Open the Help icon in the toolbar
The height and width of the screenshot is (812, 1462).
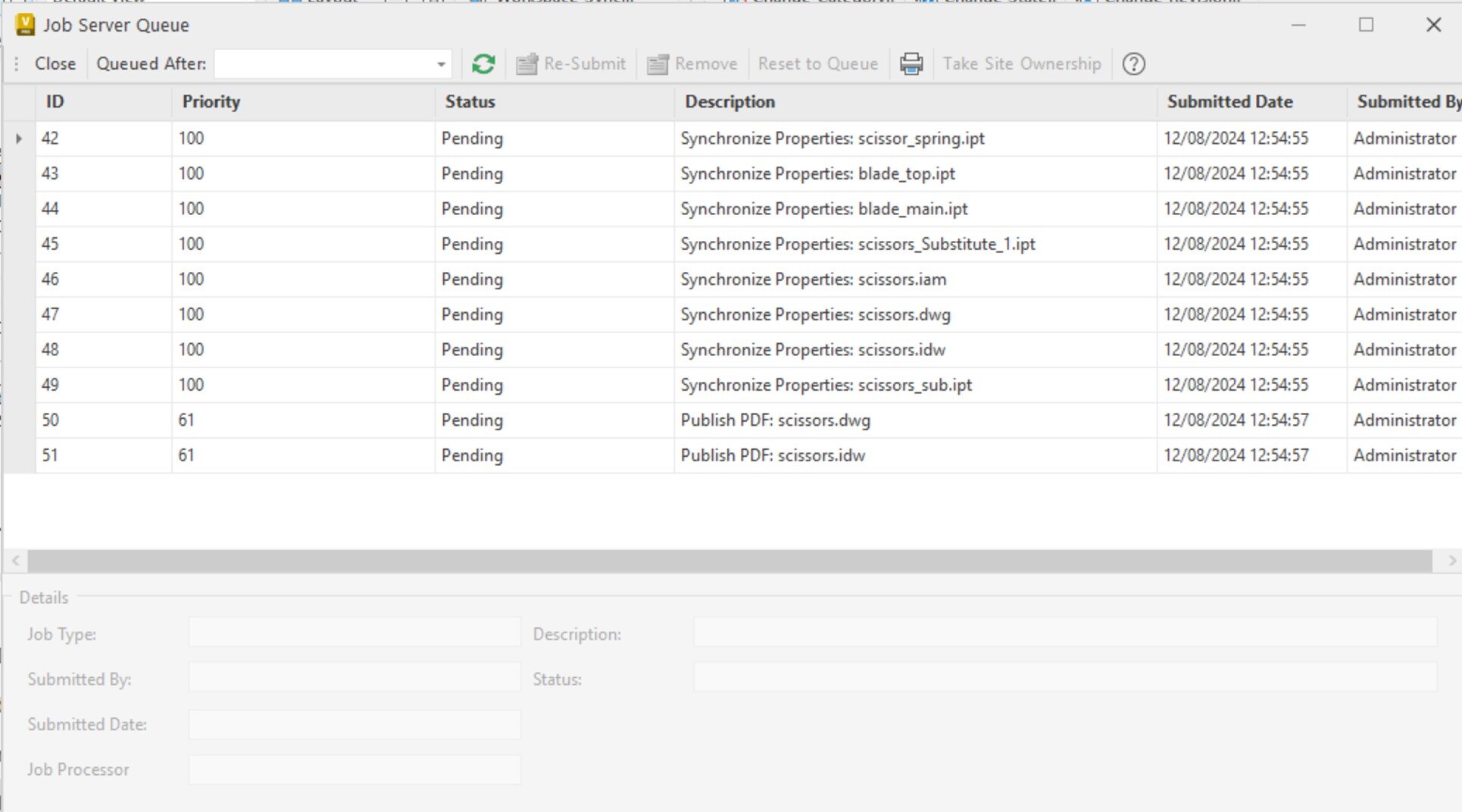pos(1133,64)
